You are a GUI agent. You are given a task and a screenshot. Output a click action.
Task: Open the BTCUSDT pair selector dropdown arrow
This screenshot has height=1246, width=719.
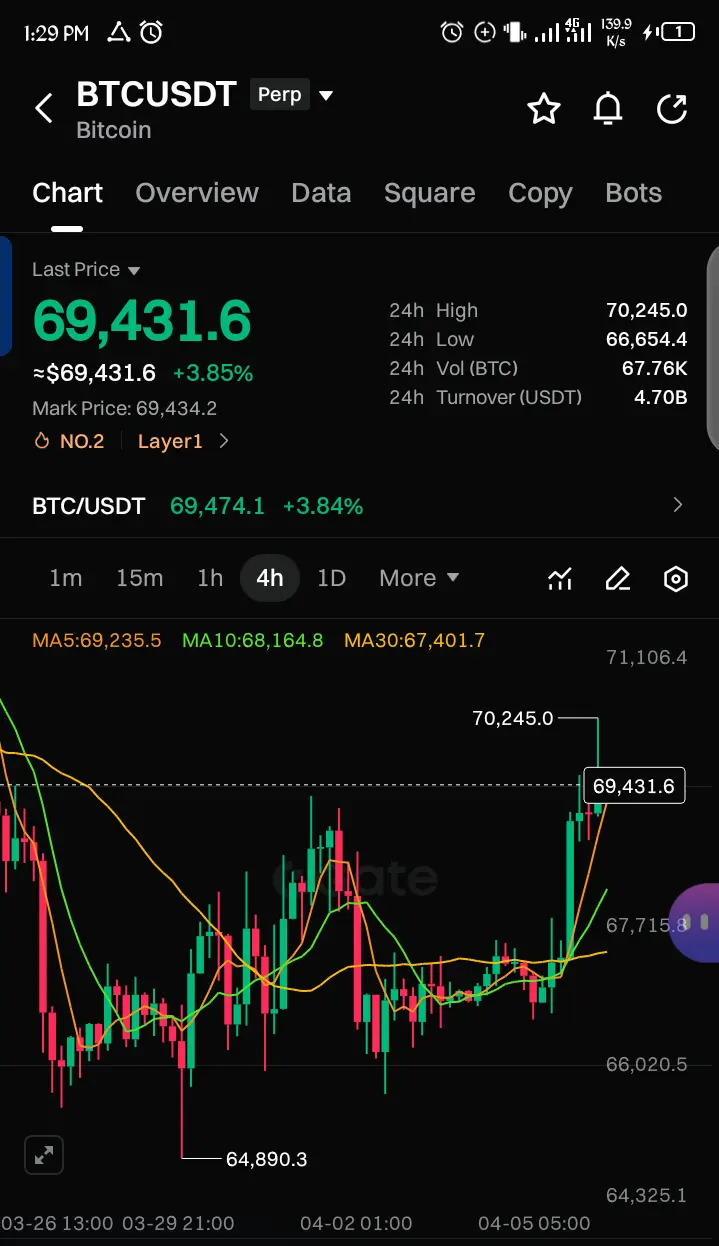pyautogui.click(x=325, y=96)
